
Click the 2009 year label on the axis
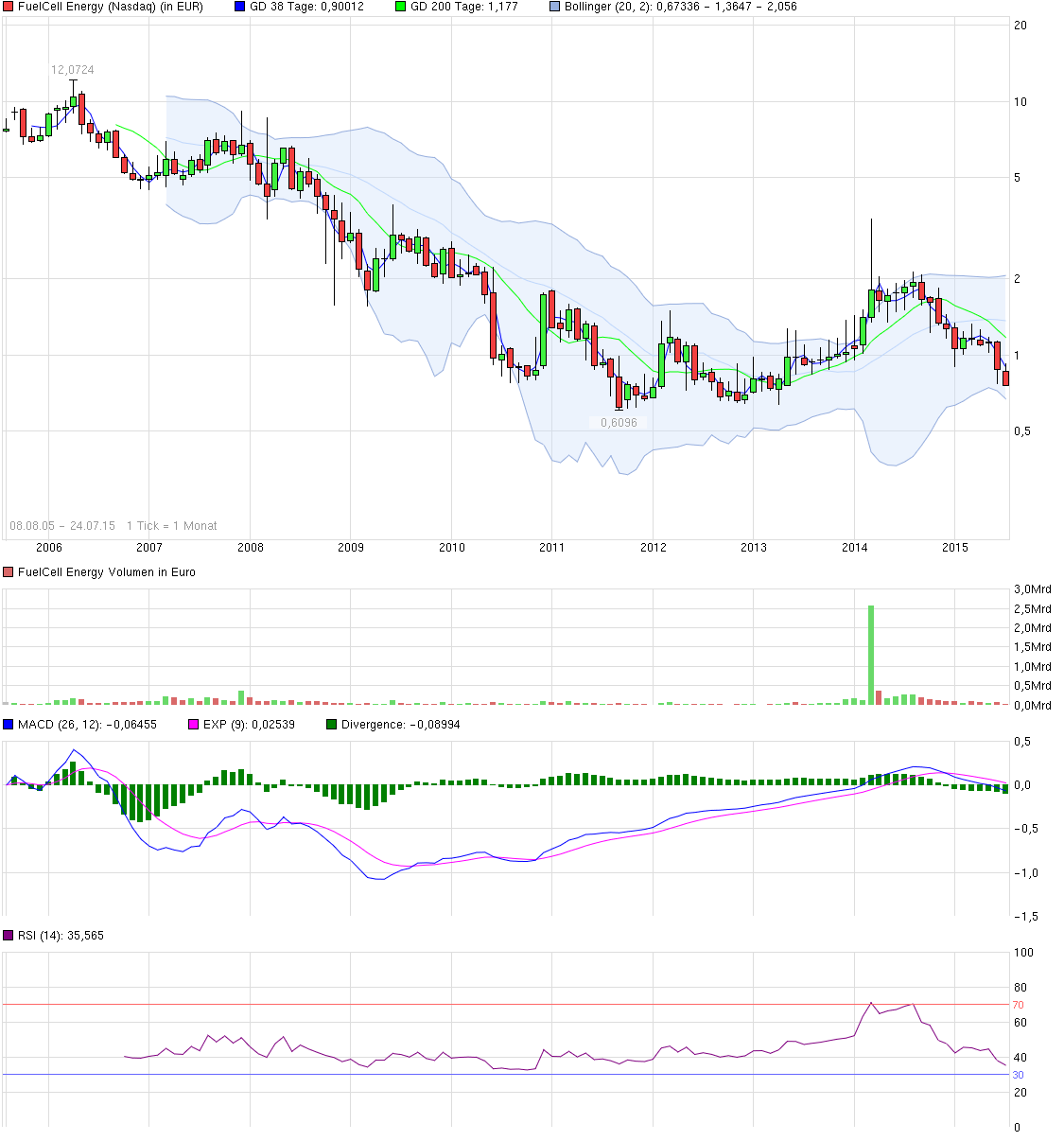click(x=351, y=548)
